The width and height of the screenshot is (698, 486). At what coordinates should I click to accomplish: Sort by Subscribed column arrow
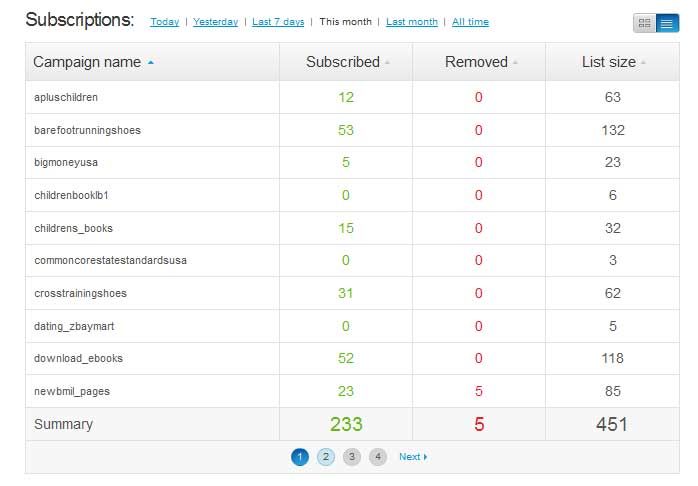click(x=387, y=63)
